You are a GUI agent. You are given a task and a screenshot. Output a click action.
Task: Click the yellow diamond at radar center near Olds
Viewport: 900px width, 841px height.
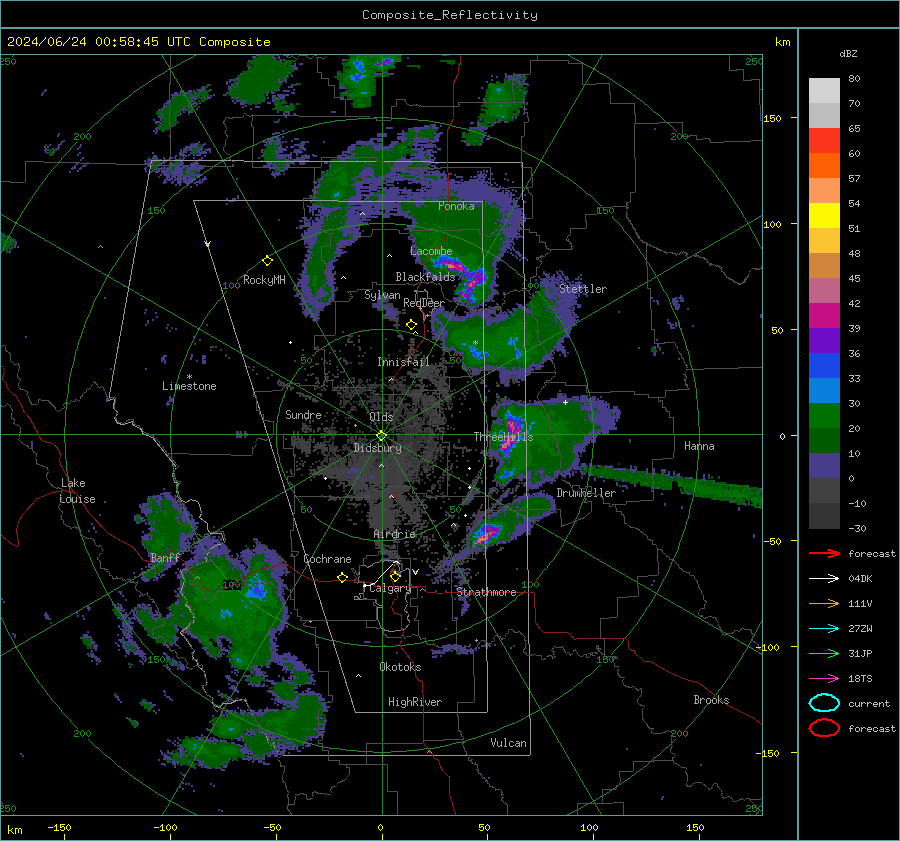tap(381, 436)
